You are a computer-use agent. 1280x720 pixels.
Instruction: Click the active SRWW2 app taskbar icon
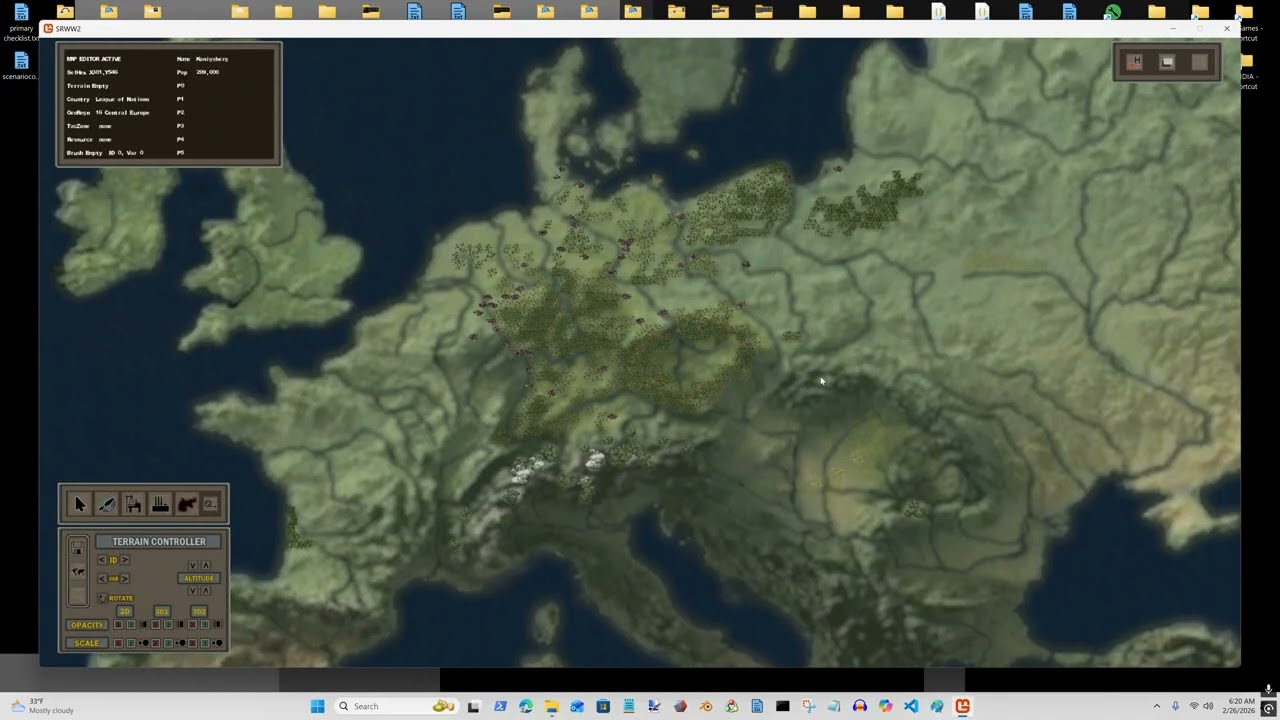pos(962,706)
